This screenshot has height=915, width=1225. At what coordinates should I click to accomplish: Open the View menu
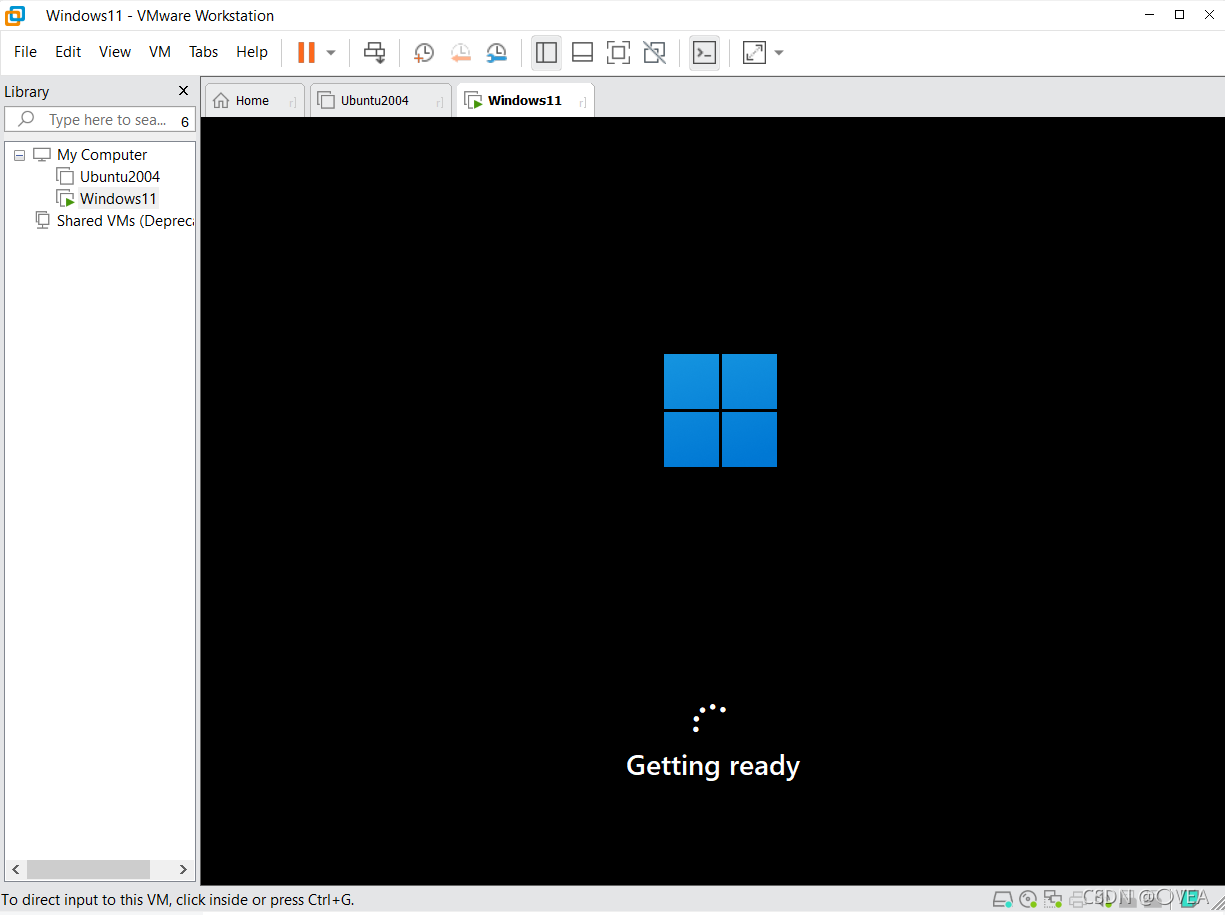coord(115,52)
